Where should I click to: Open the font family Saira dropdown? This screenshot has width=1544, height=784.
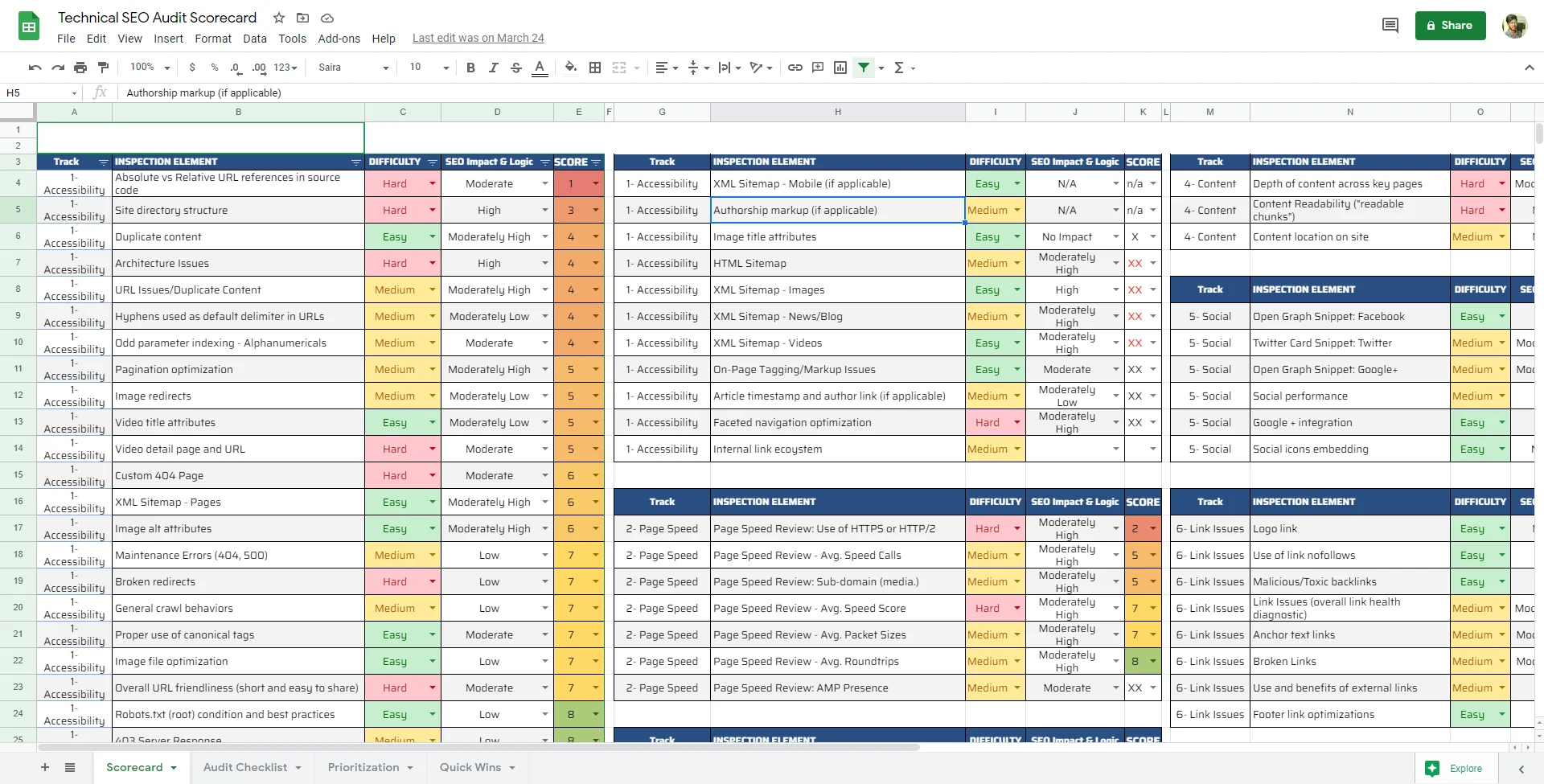tap(353, 68)
